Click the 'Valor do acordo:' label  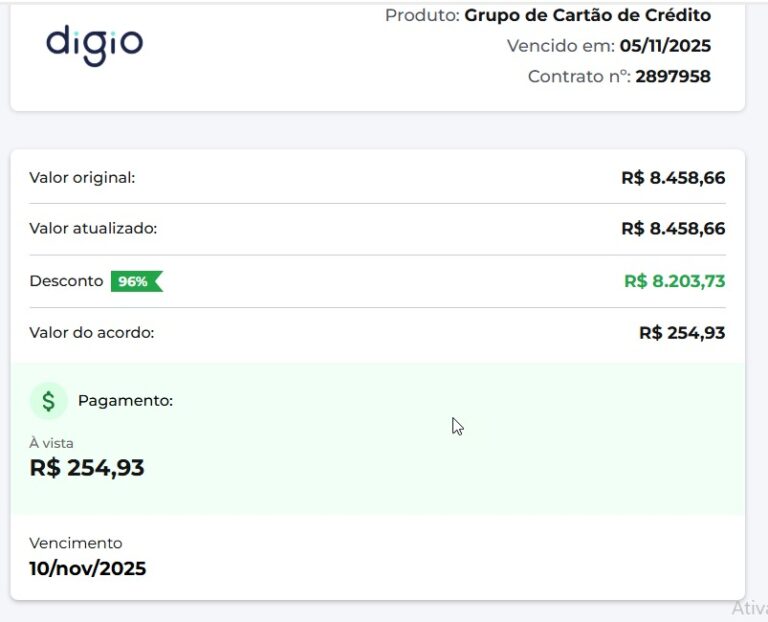click(92, 333)
